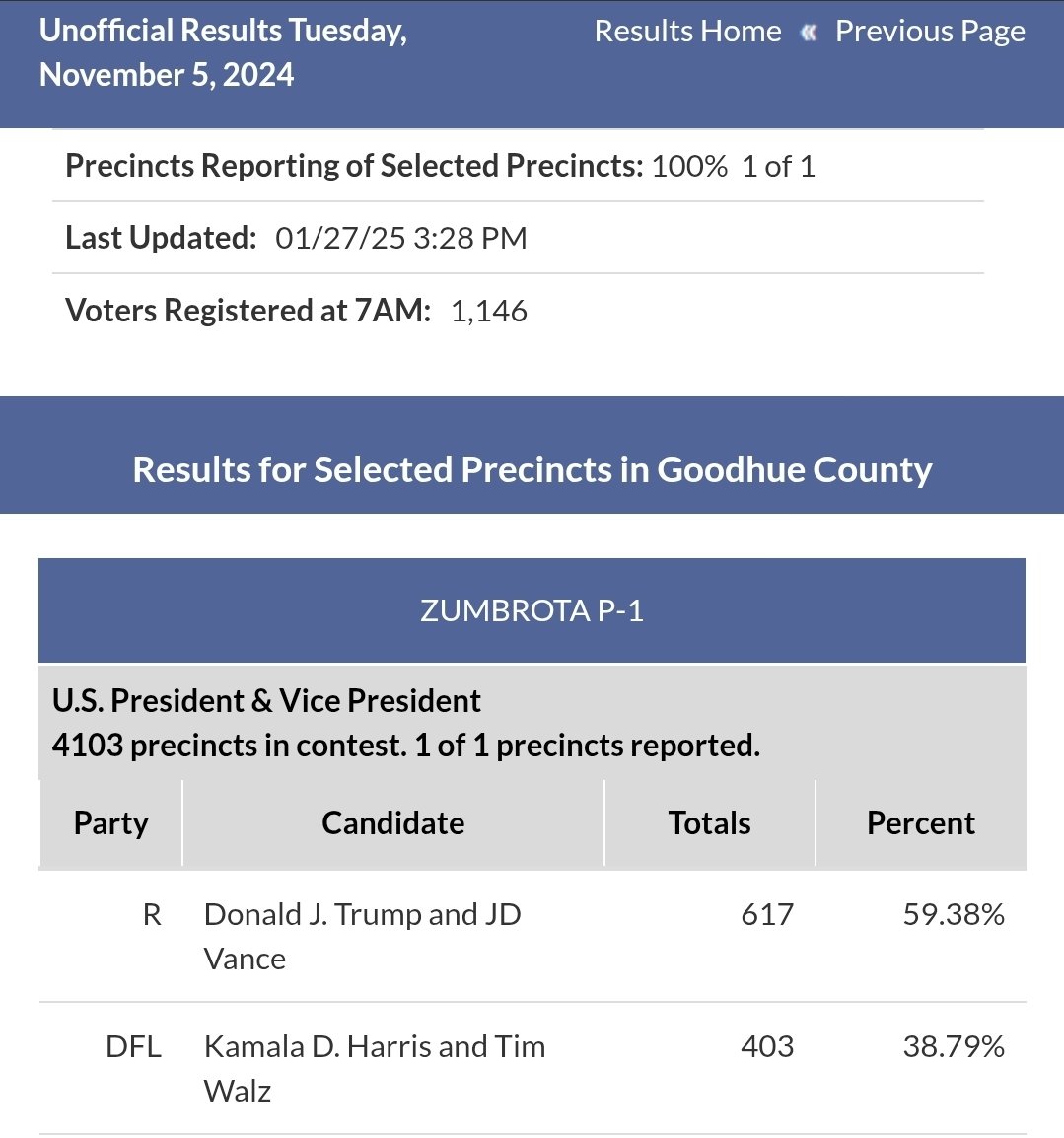Image resolution: width=1064 pixels, height=1138 pixels.
Task: Select the ZUMBROTA P-1 precinct header
Action: coord(532,610)
